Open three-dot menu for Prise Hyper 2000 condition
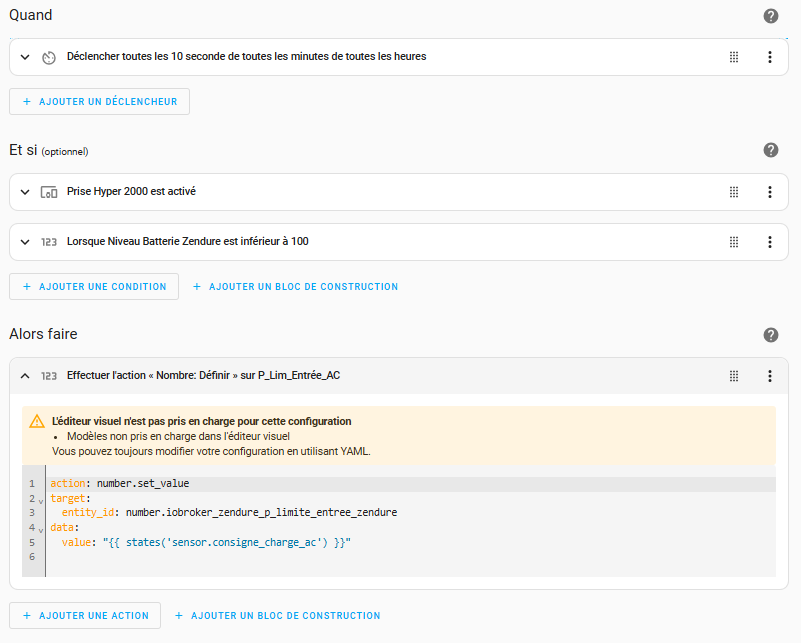The width and height of the screenshot is (801, 643). [x=769, y=192]
